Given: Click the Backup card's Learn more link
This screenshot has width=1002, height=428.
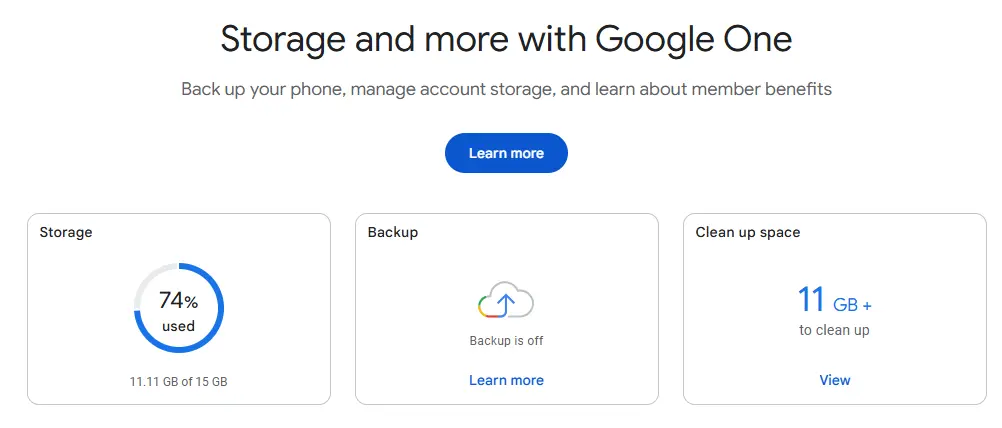Looking at the screenshot, I should pyautogui.click(x=506, y=380).
